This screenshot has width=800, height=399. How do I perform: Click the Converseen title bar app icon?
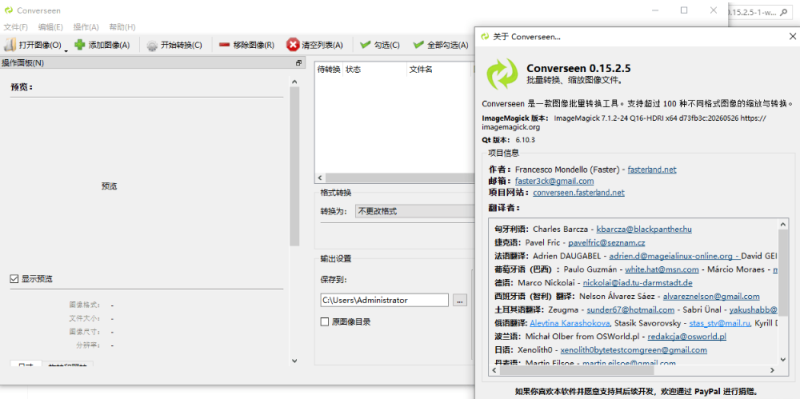pyautogui.click(x=9, y=10)
